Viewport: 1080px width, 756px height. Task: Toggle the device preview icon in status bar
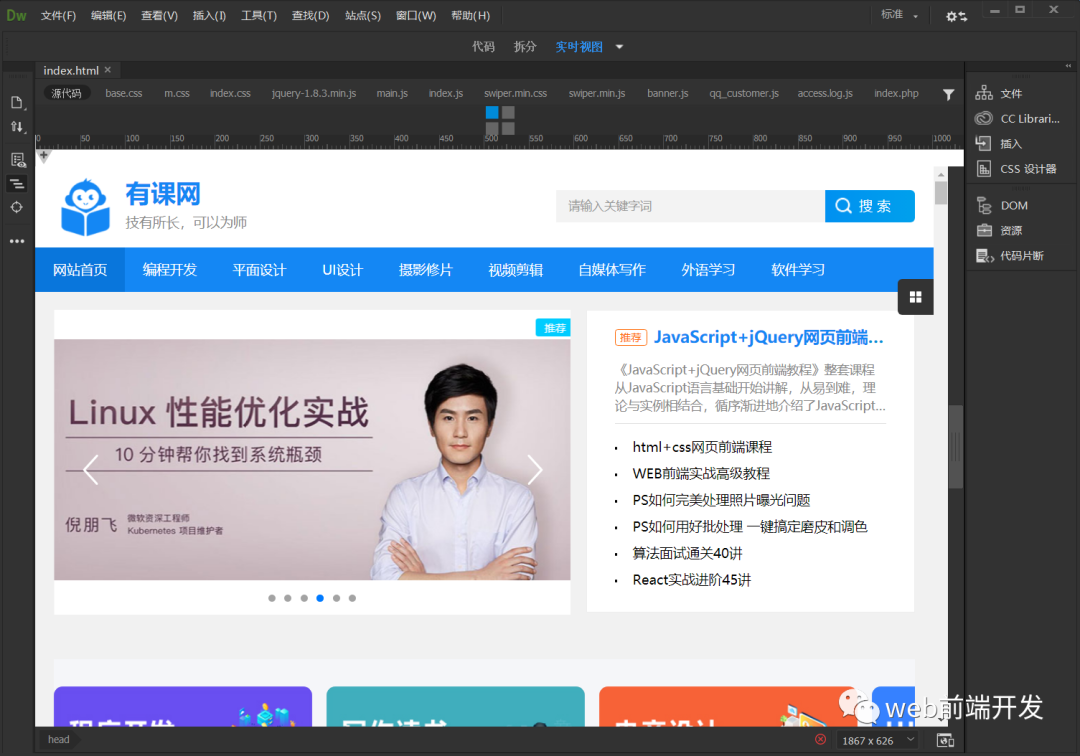945,740
